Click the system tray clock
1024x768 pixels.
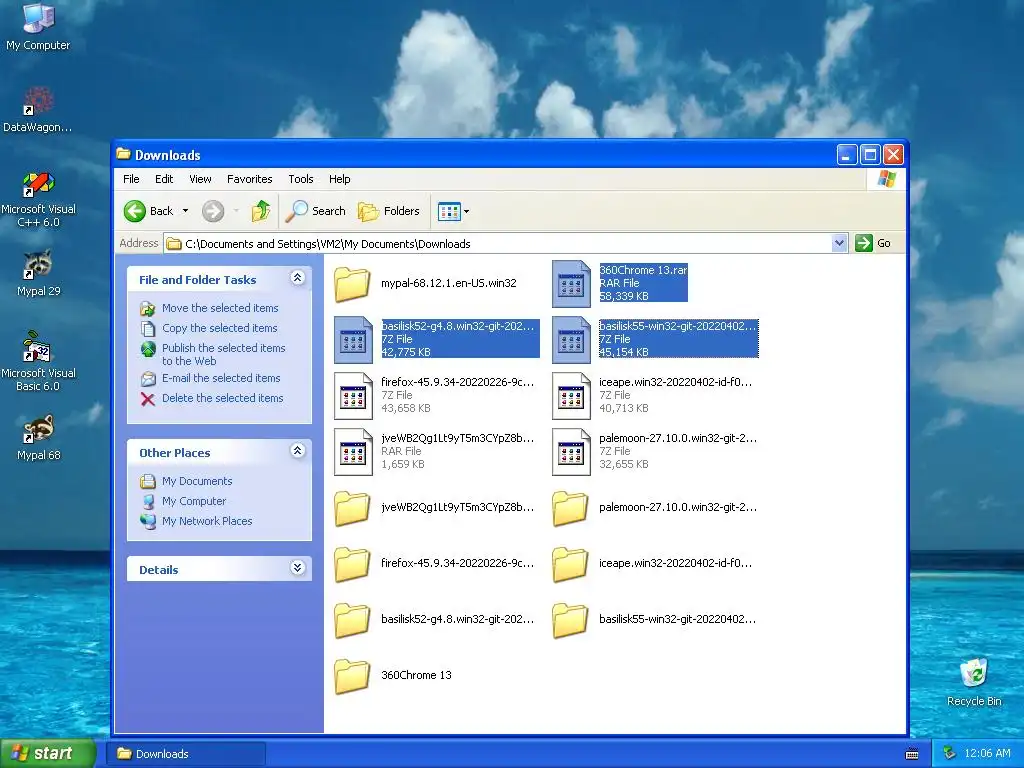click(x=987, y=754)
